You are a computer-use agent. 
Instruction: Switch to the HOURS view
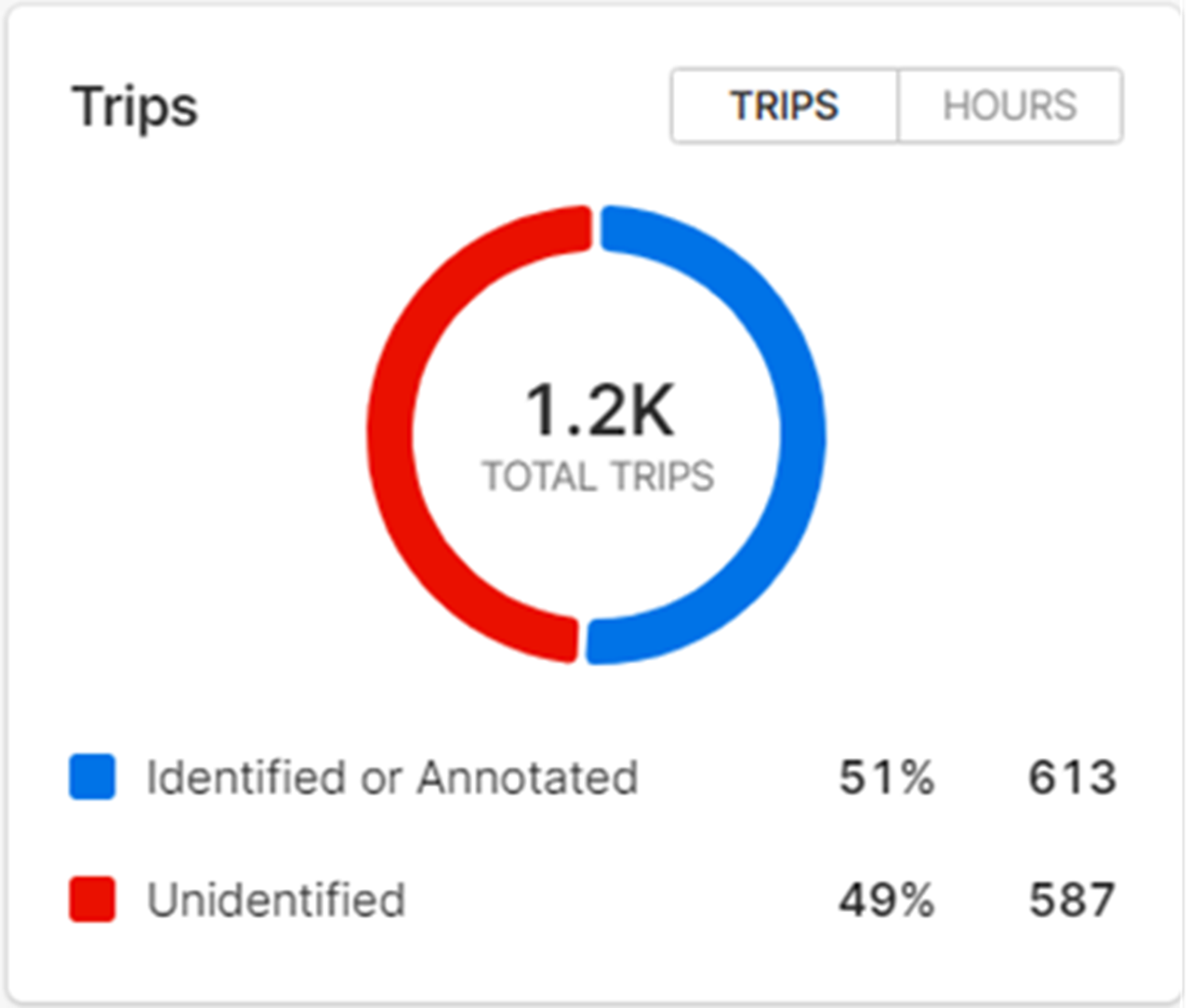pyautogui.click(x=1010, y=106)
